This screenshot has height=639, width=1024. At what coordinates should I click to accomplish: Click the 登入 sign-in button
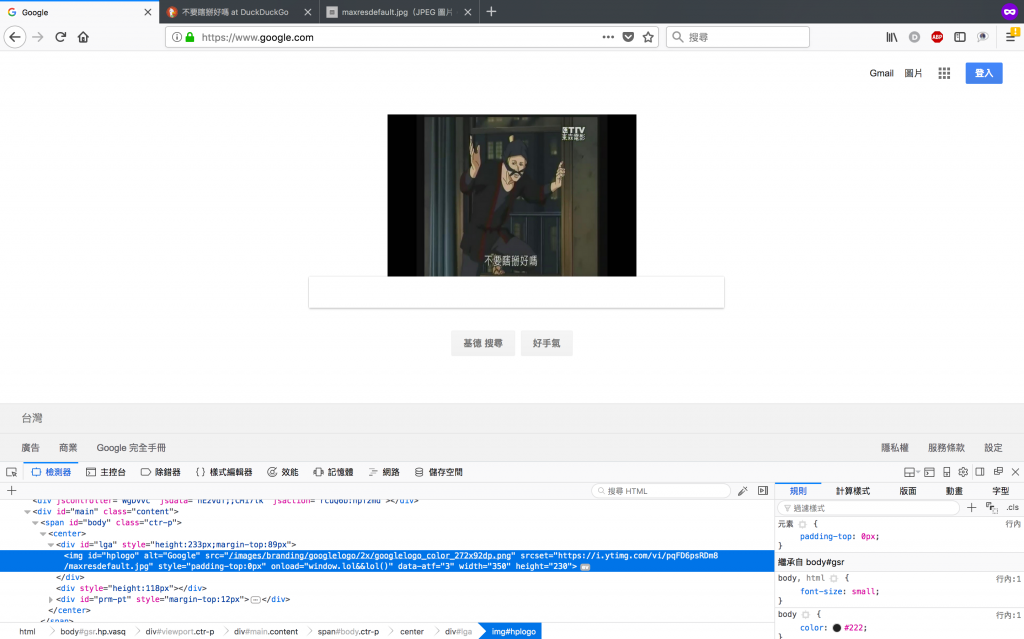pyautogui.click(x=984, y=73)
